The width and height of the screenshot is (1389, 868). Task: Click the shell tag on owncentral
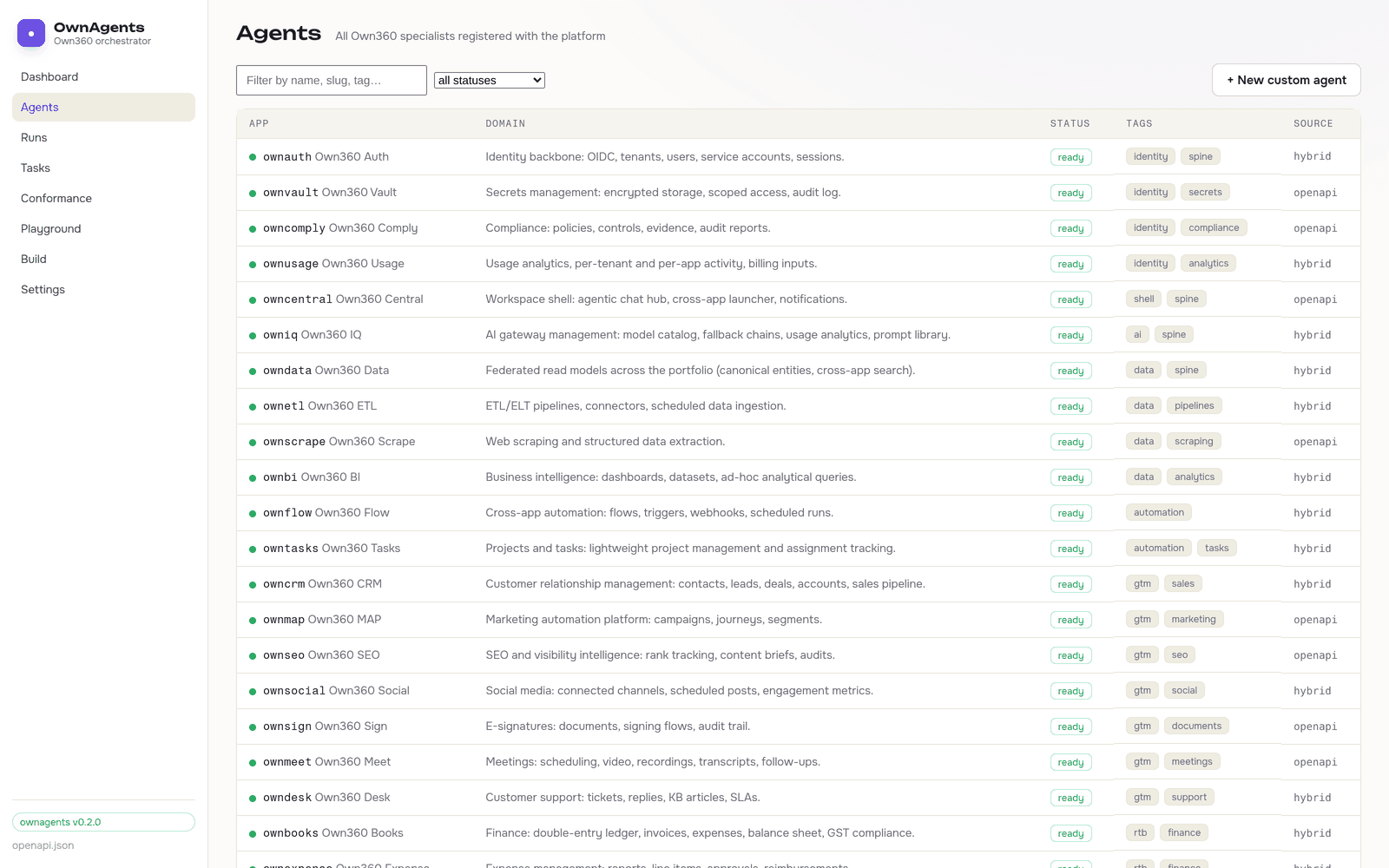tap(1143, 299)
